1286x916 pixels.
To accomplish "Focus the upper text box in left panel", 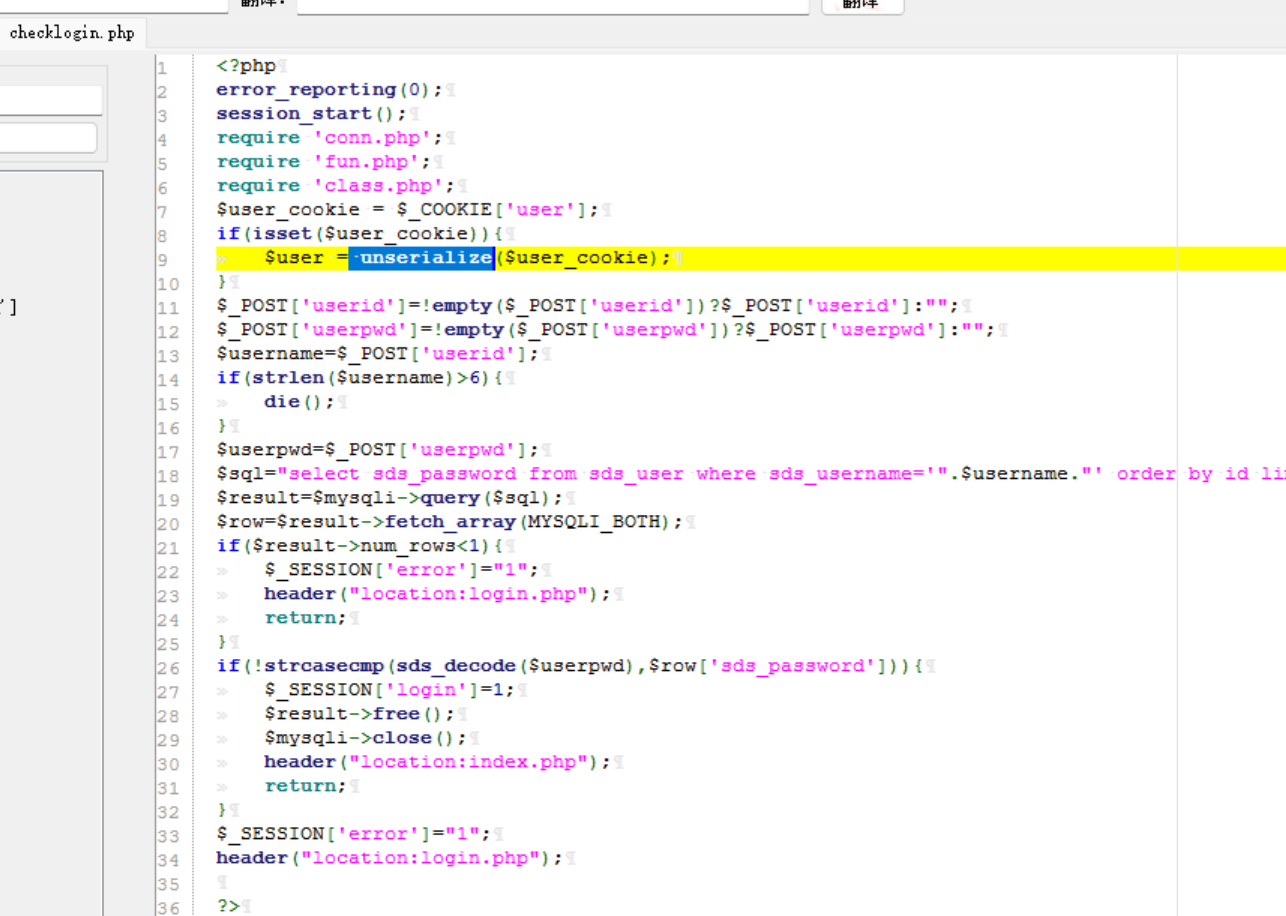I will coord(50,100).
